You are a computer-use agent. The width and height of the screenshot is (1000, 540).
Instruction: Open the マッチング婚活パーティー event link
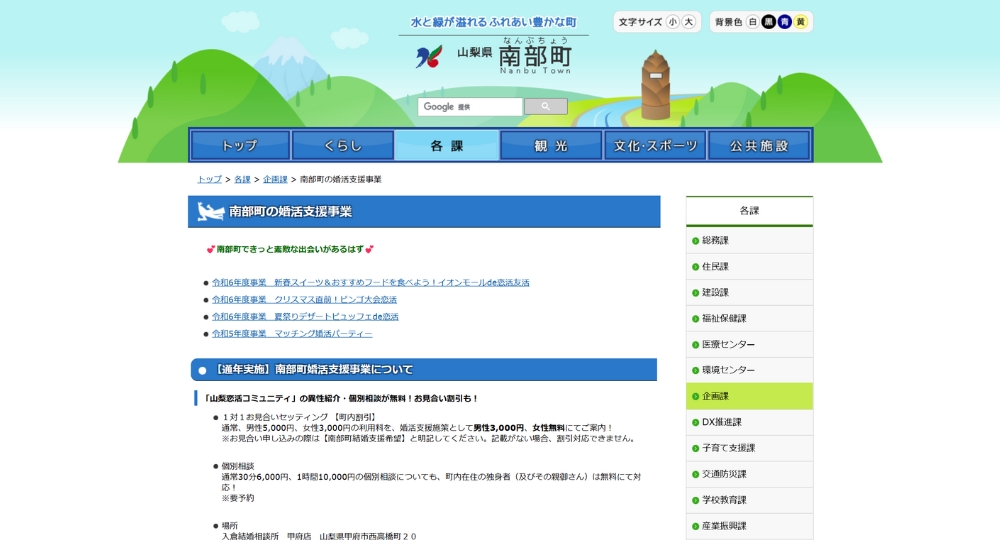(x=292, y=333)
